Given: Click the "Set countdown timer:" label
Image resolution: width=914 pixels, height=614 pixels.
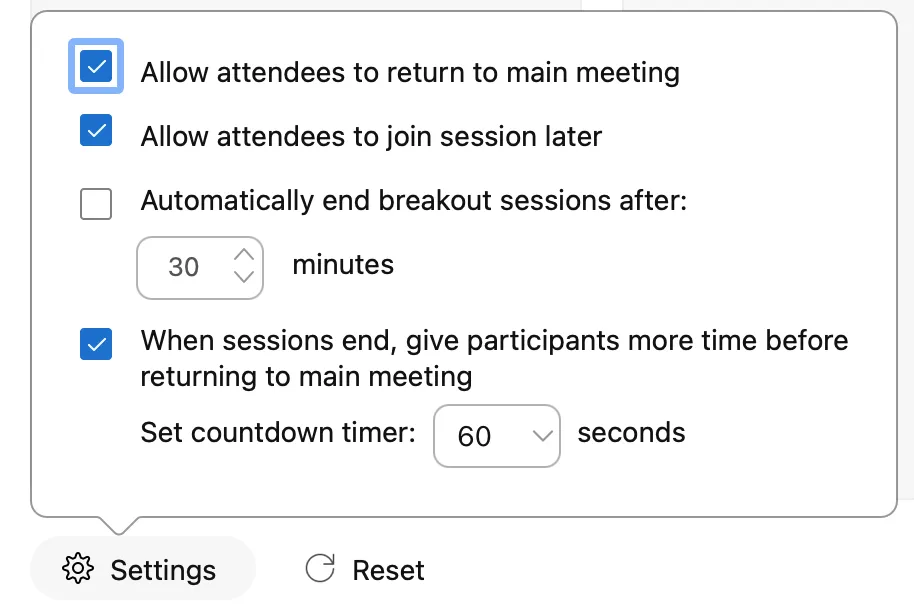Looking at the screenshot, I should (x=278, y=433).
